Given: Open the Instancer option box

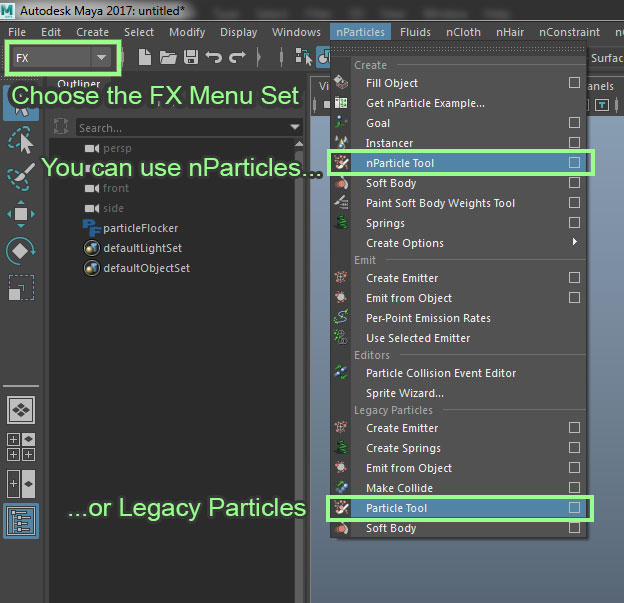Looking at the screenshot, I should pos(574,142).
